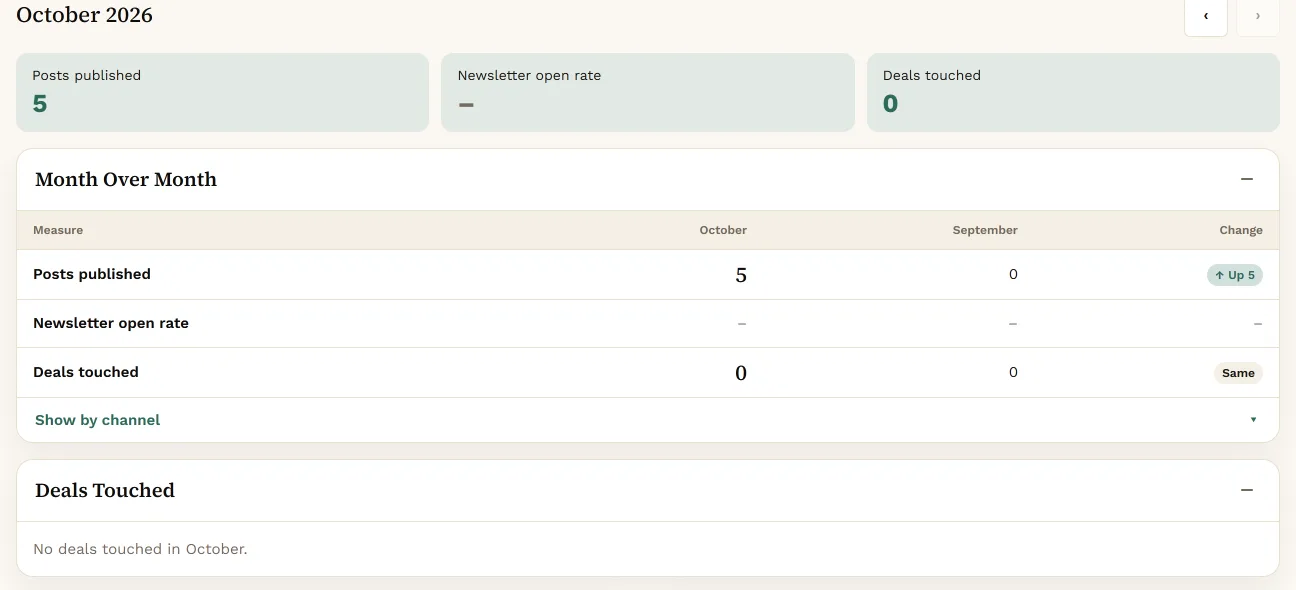Image resolution: width=1296 pixels, height=590 pixels.
Task: Go to the next month
Action: [x=1258, y=16]
